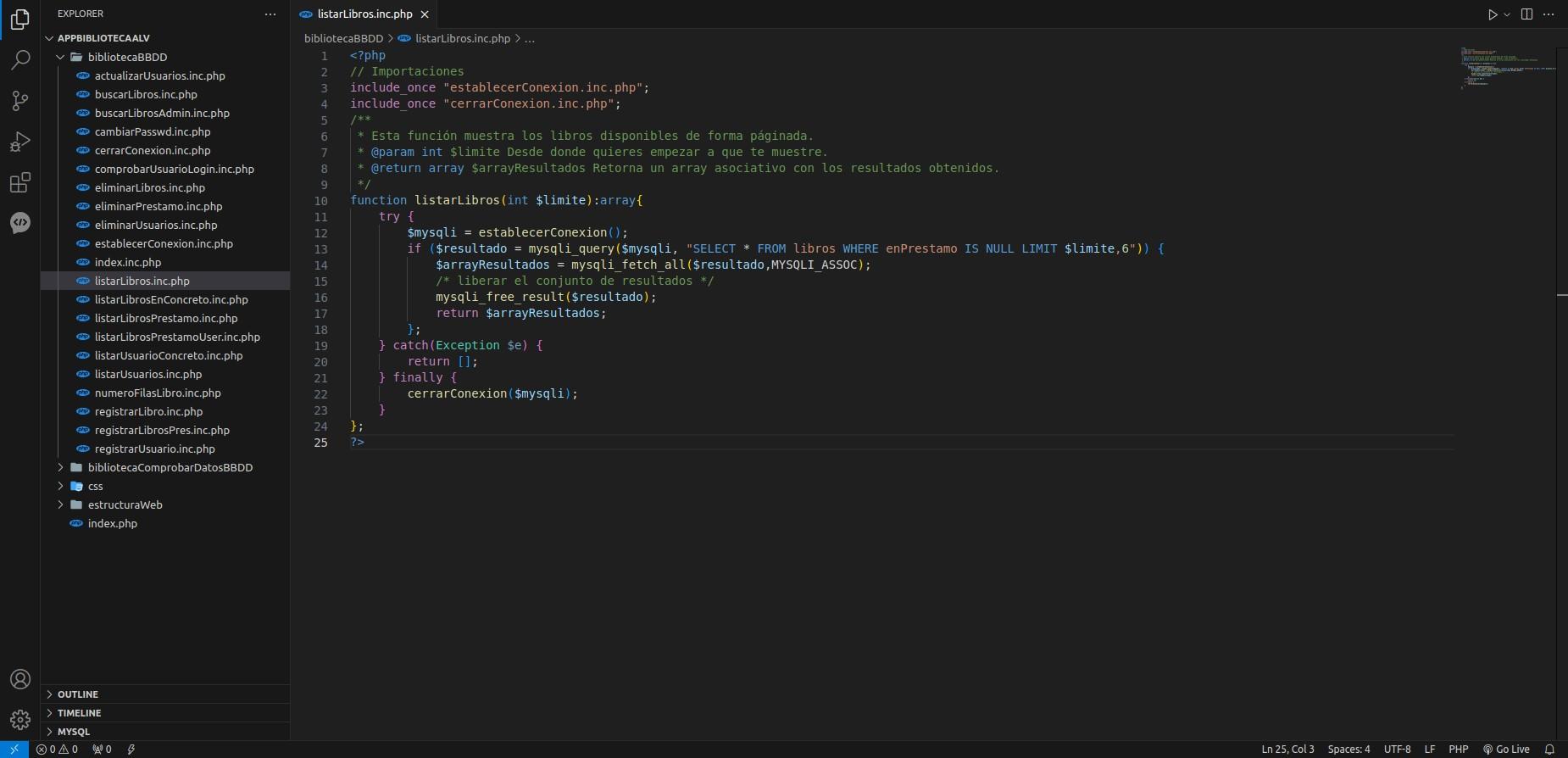Select listarLibros.inc.php in Explorer tree
Image resolution: width=1568 pixels, height=758 pixels.
click(165, 281)
